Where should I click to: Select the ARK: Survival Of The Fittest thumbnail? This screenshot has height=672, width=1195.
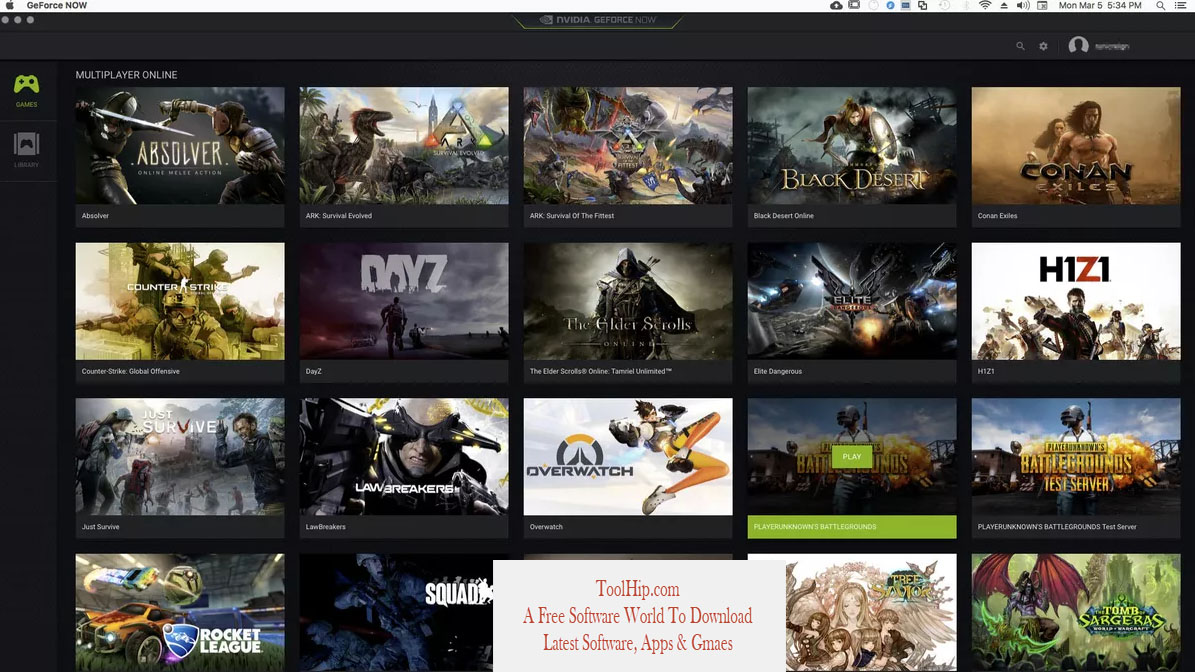click(628, 146)
